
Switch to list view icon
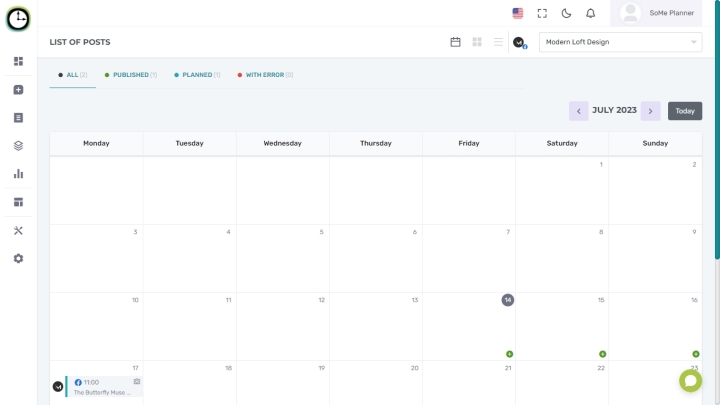pyautogui.click(x=498, y=42)
